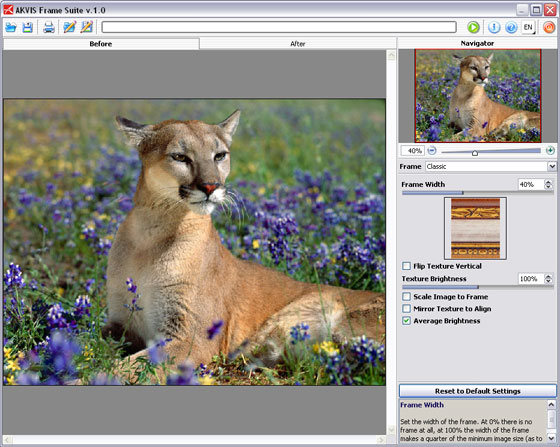This screenshot has width=560, height=447.
Task: Enable Scale Image to Frame checkbox
Action: (406, 297)
